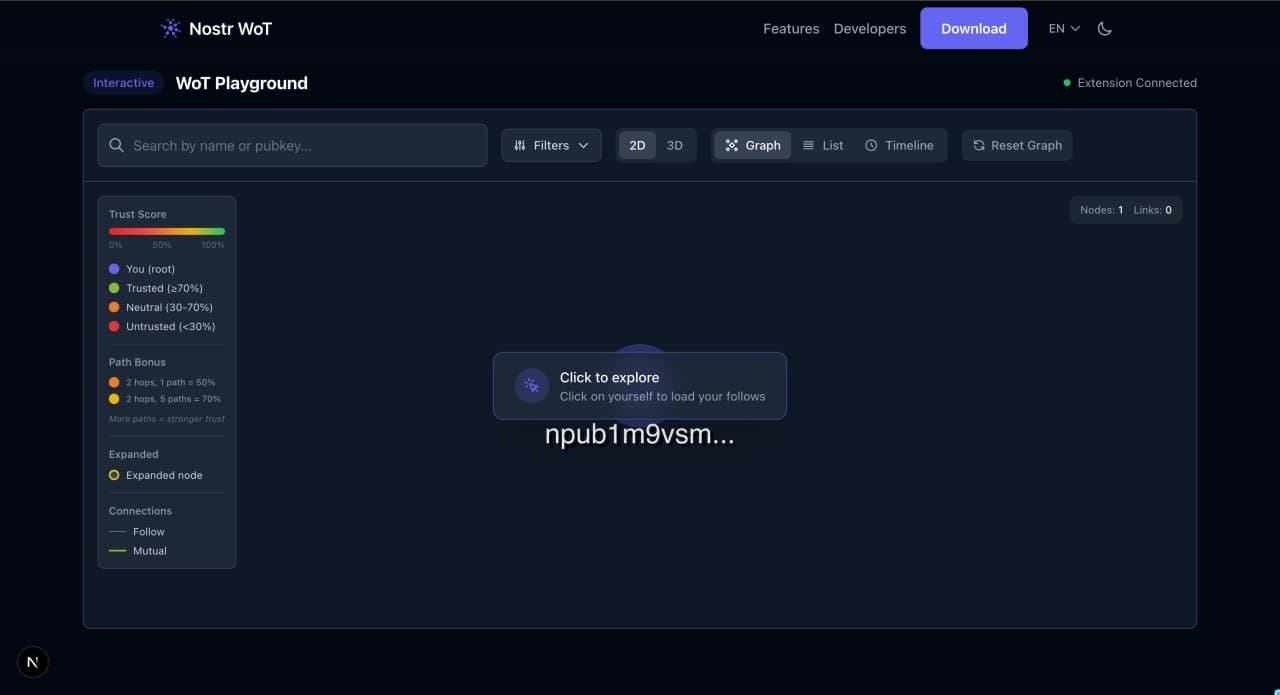Image resolution: width=1280 pixels, height=695 pixels.
Task: Click the Trust Score gradient bar
Action: pyautogui.click(x=166, y=231)
